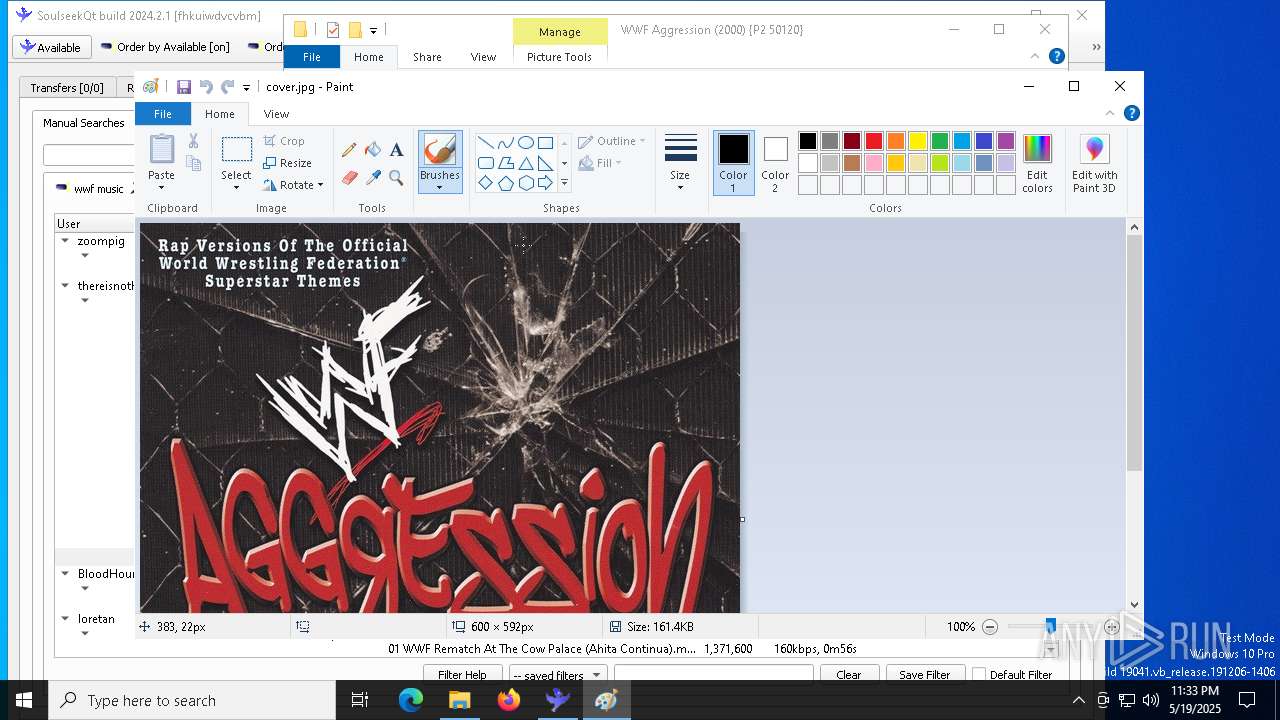Pick the red color in palette
This screenshot has height=720, width=1280.
[x=874, y=141]
